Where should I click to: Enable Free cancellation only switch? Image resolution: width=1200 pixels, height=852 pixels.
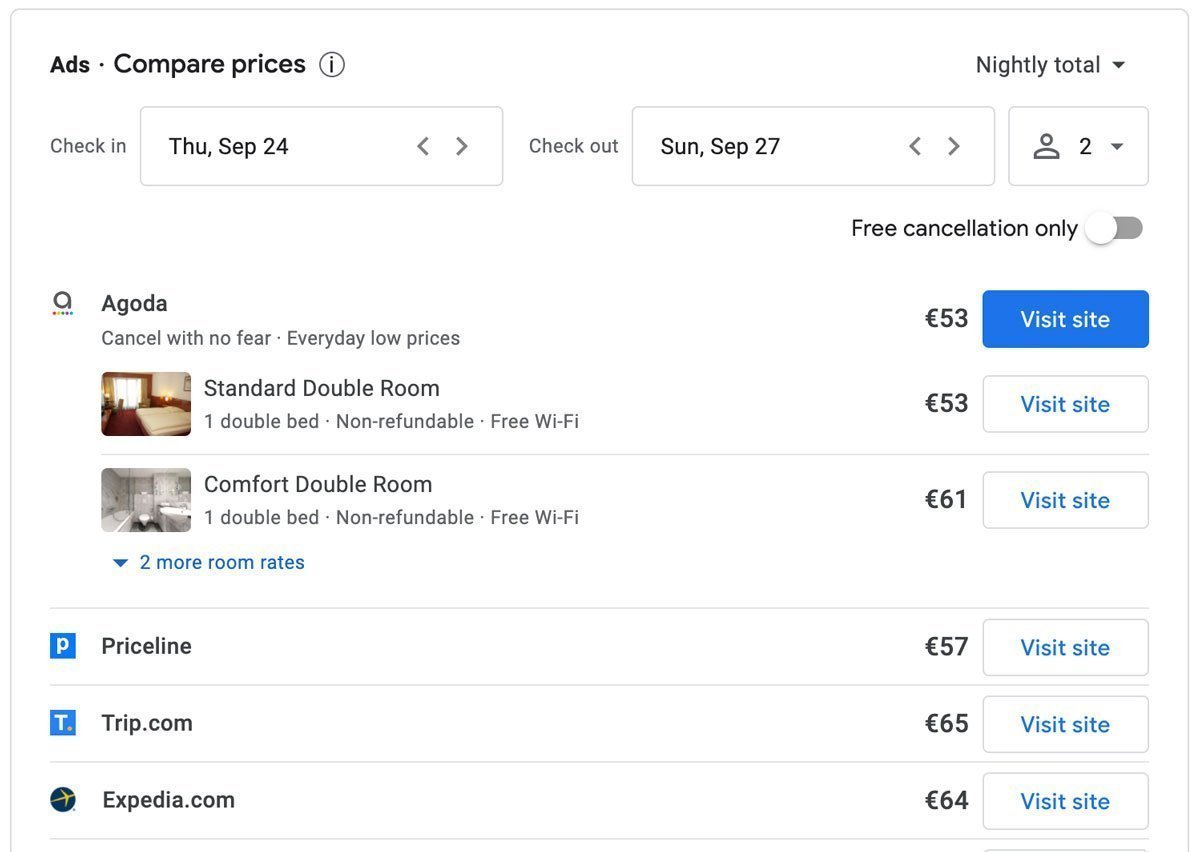(1115, 229)
